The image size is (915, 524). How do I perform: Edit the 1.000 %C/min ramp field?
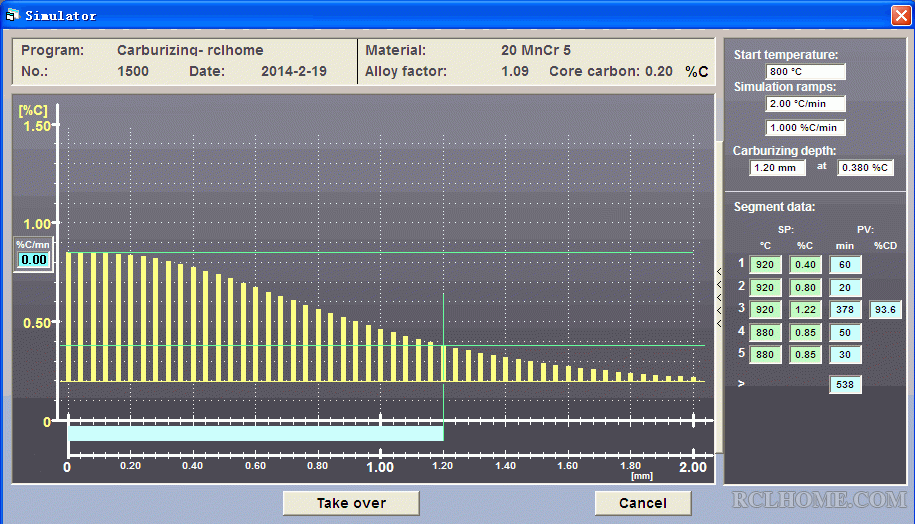[805, 127]
